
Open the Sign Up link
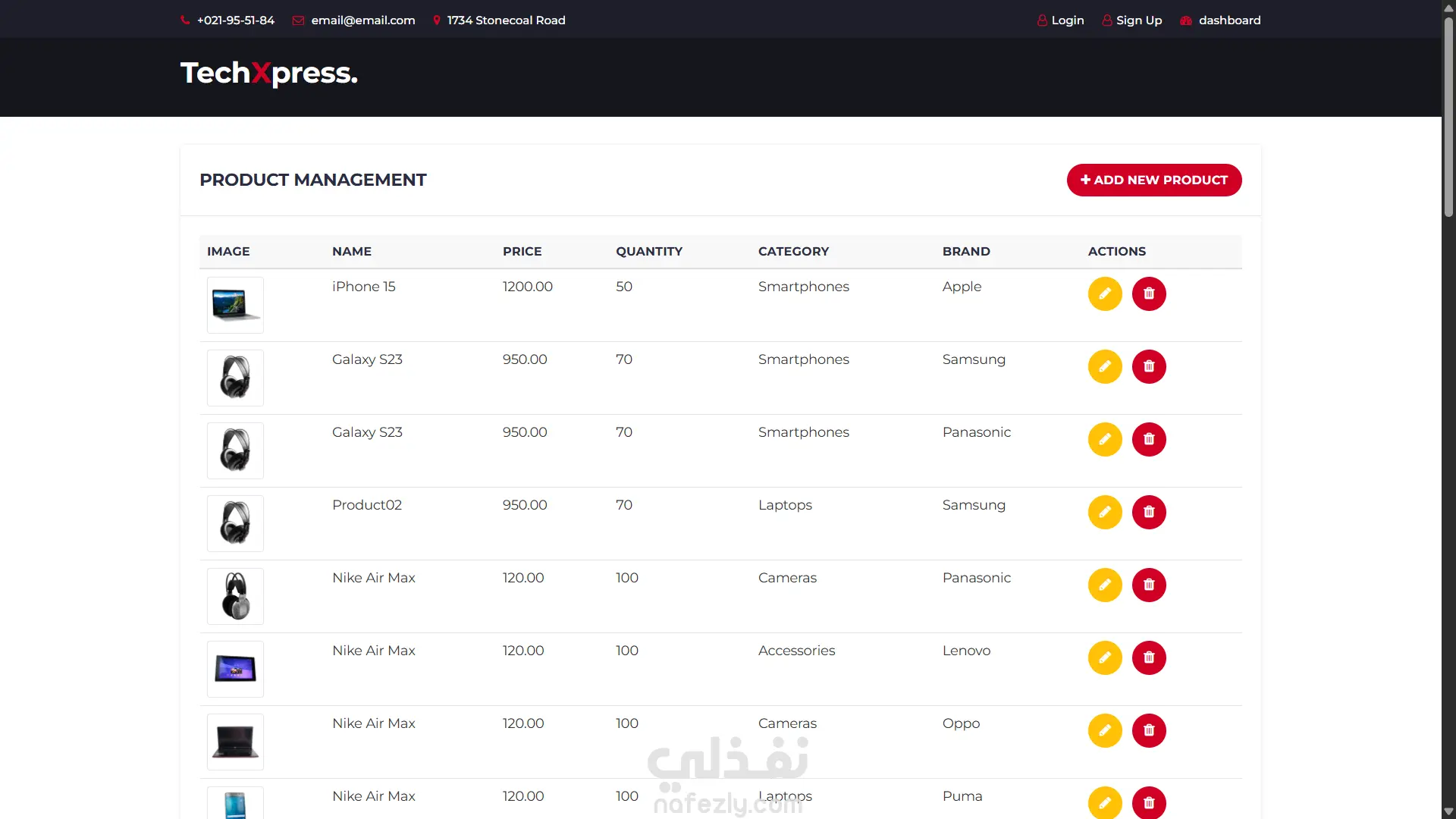point(1131,20)
